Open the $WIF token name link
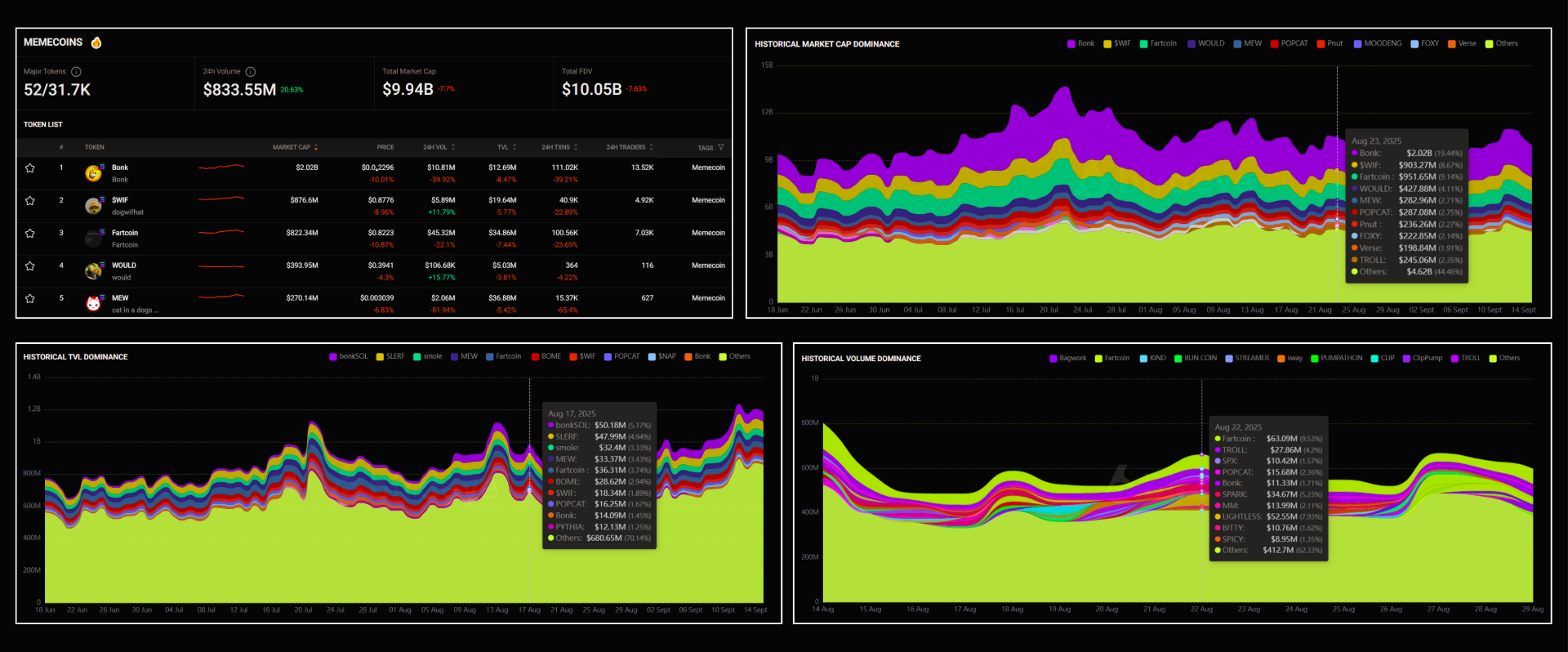 click(x=120, y=200)
